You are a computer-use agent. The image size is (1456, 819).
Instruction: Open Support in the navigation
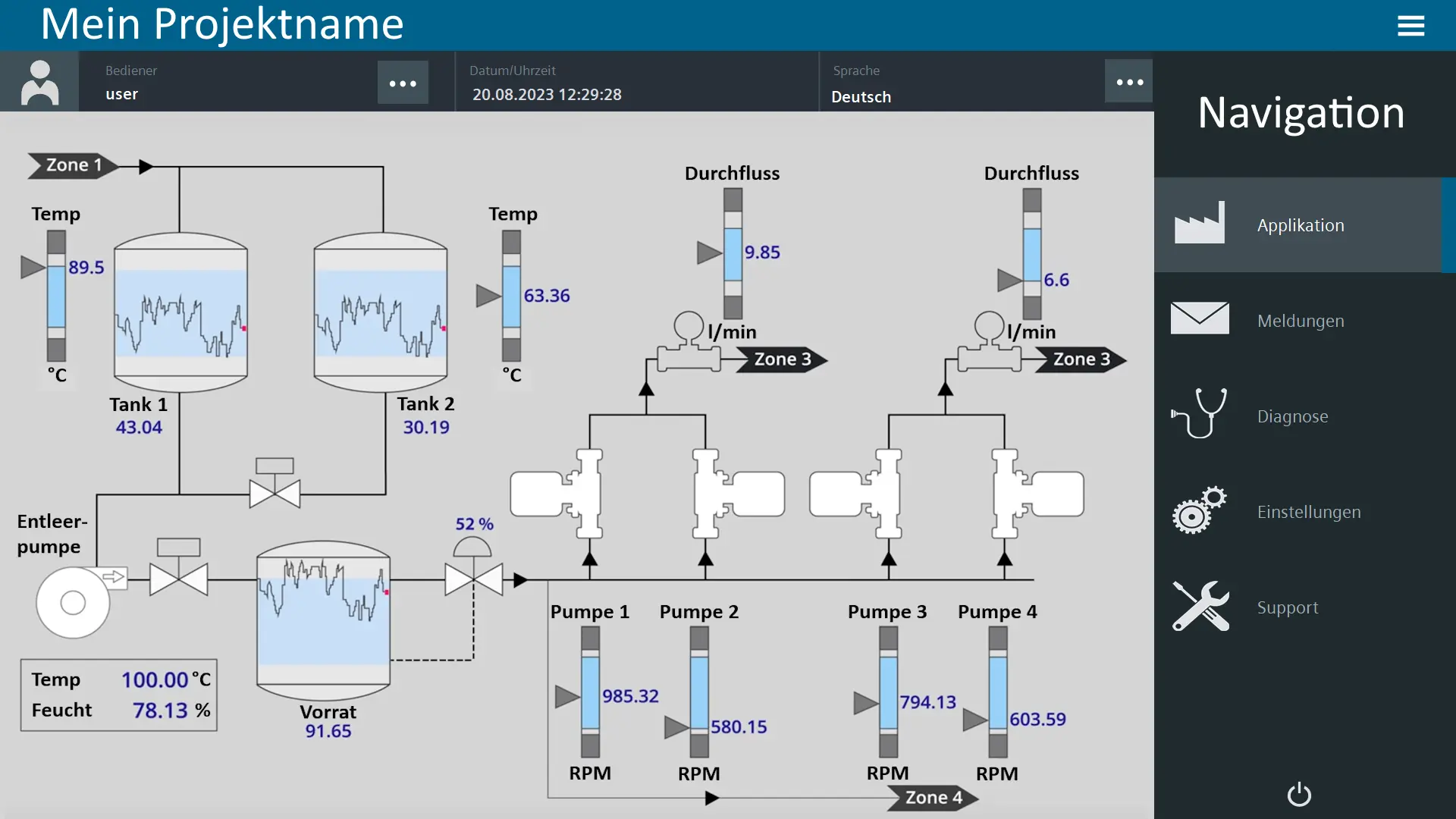click(1304, 607)
